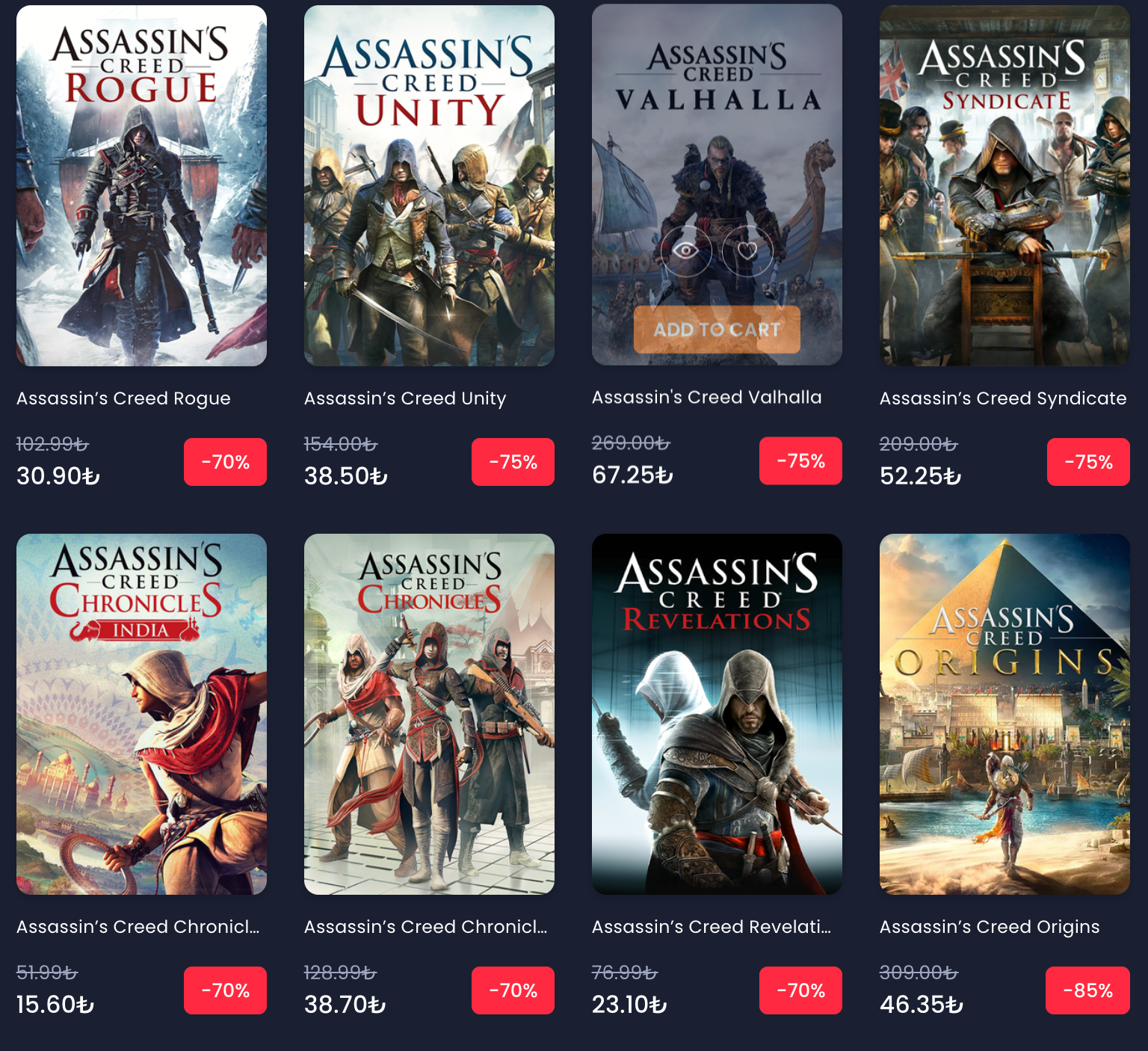
Task: Click the Chronicles title priced at 15.60₺
Action: click(138, 927)
